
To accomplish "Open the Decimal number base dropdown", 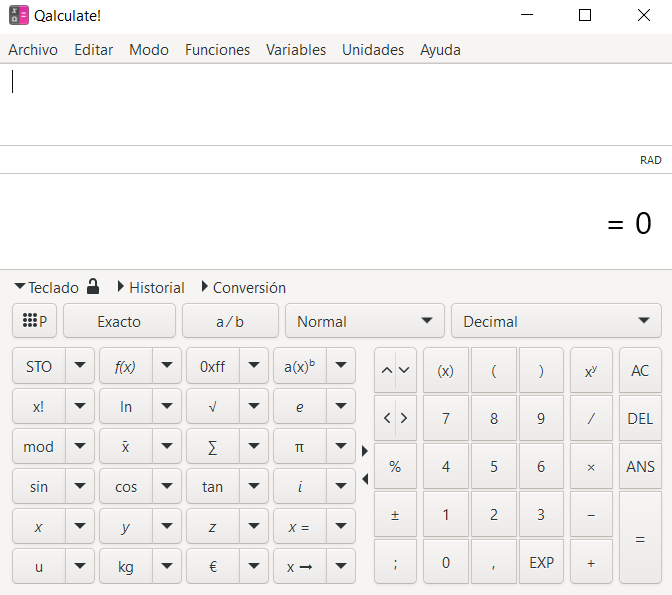I will tap(555, 321).
